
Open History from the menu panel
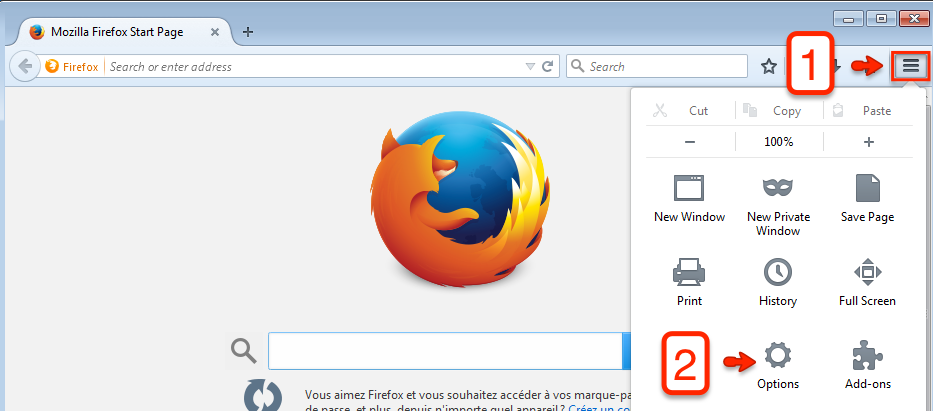tap(778, 283)
